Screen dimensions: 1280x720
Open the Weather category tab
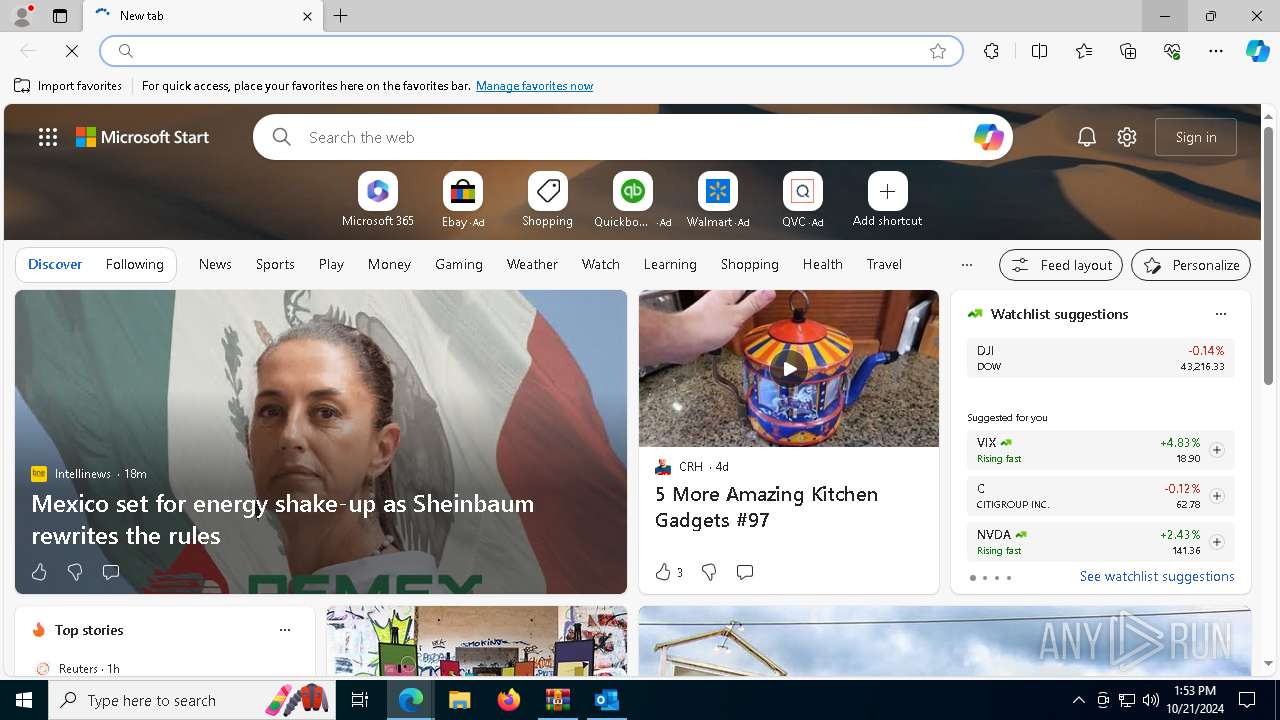[532, 264]
